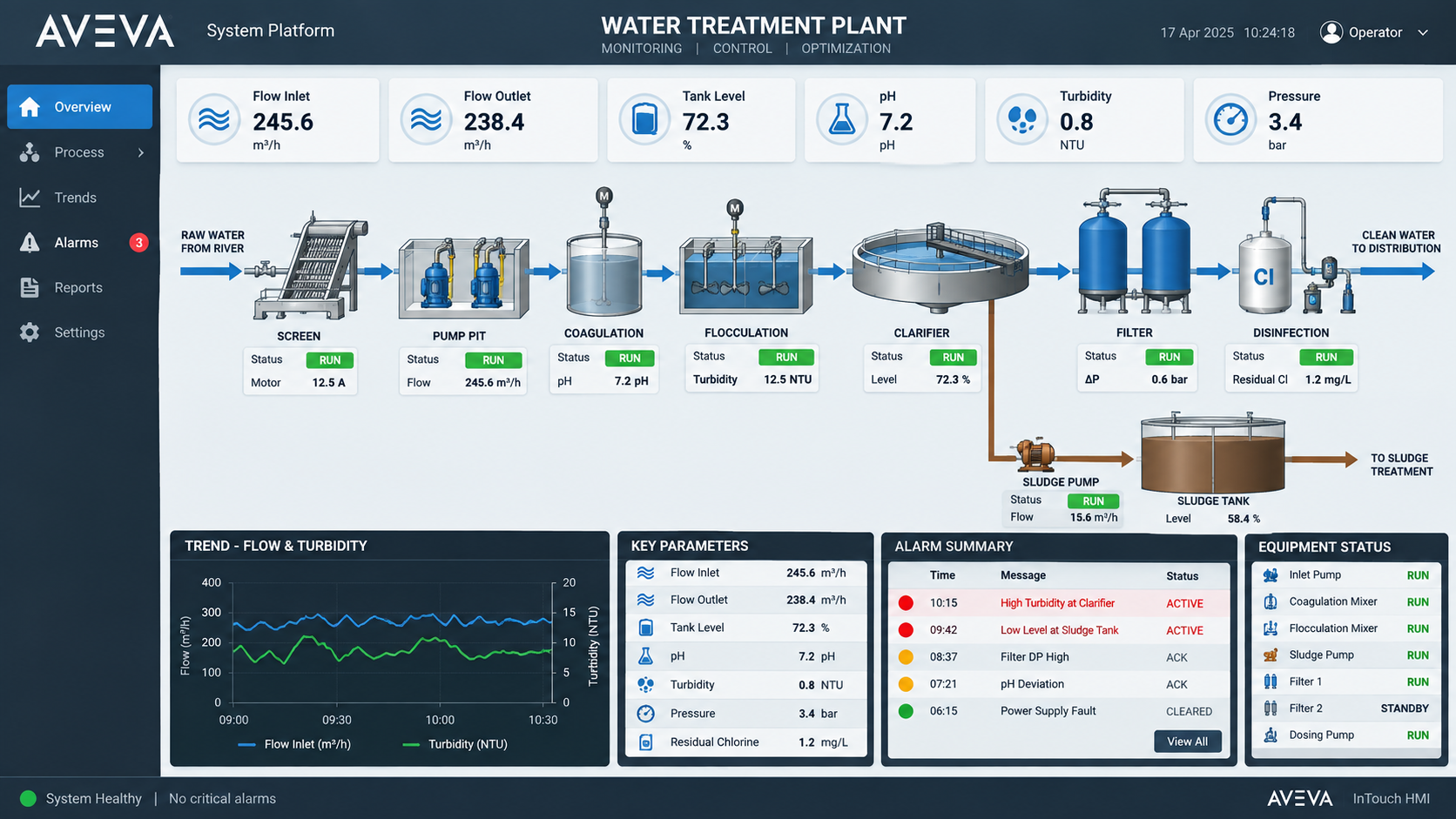
Task: Select the Filter DP High alarm row
Action: pyautogui.click(x=1058, y=657)
